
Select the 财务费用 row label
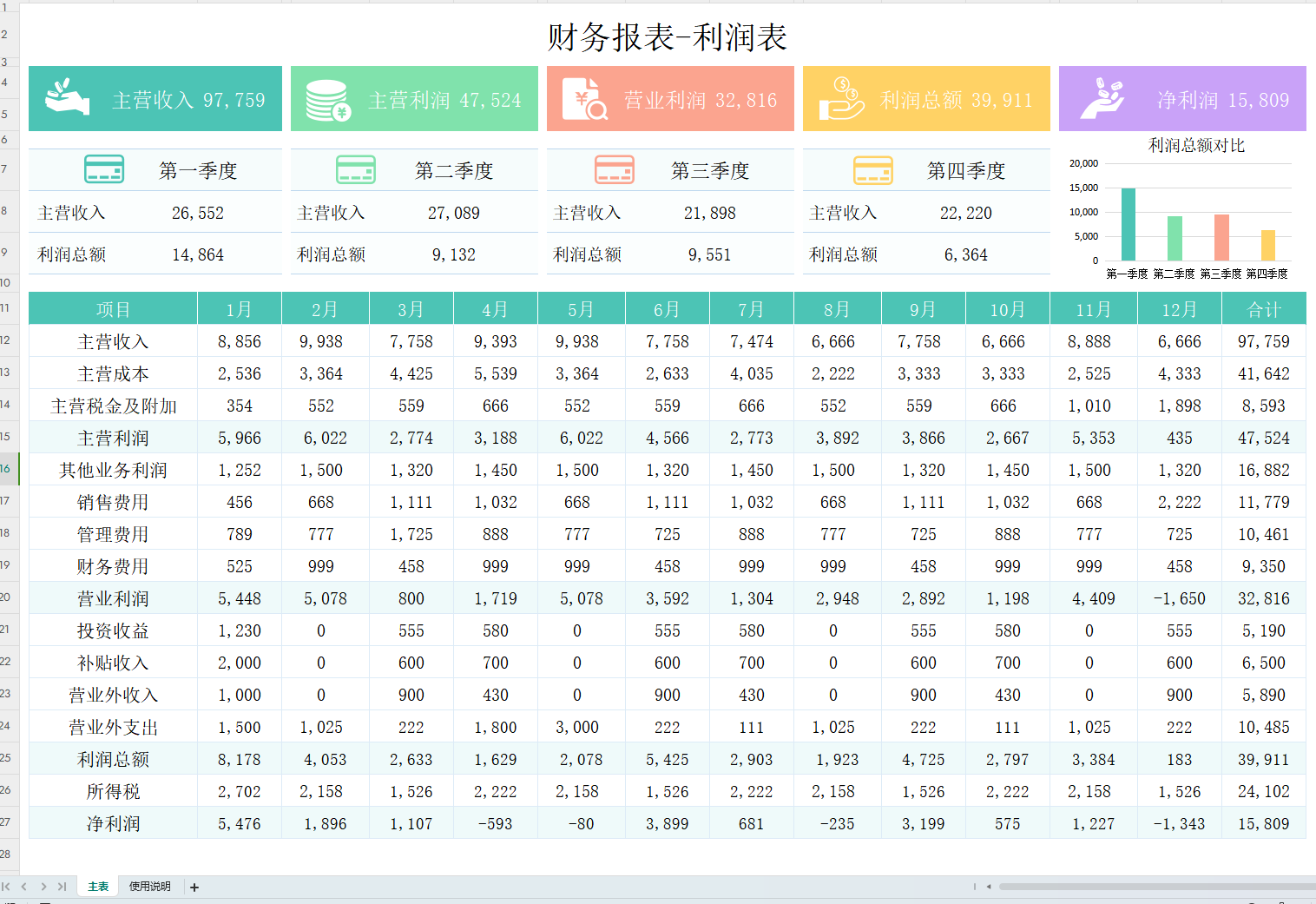(x=113, y=566)
